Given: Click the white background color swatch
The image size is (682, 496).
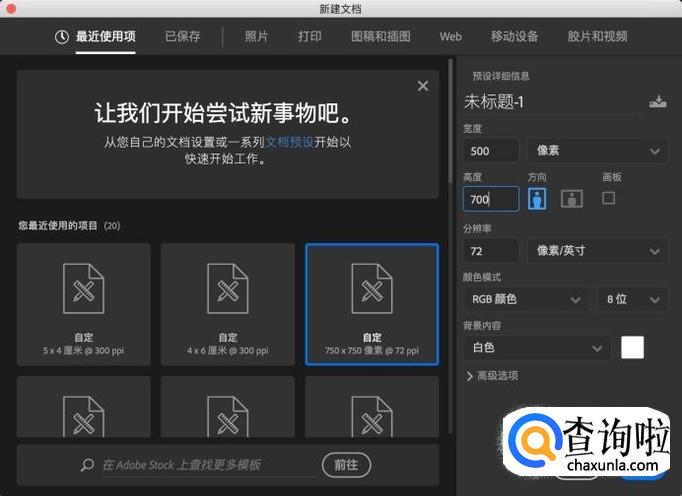Looking at the screenshot, I should (632, 348).
